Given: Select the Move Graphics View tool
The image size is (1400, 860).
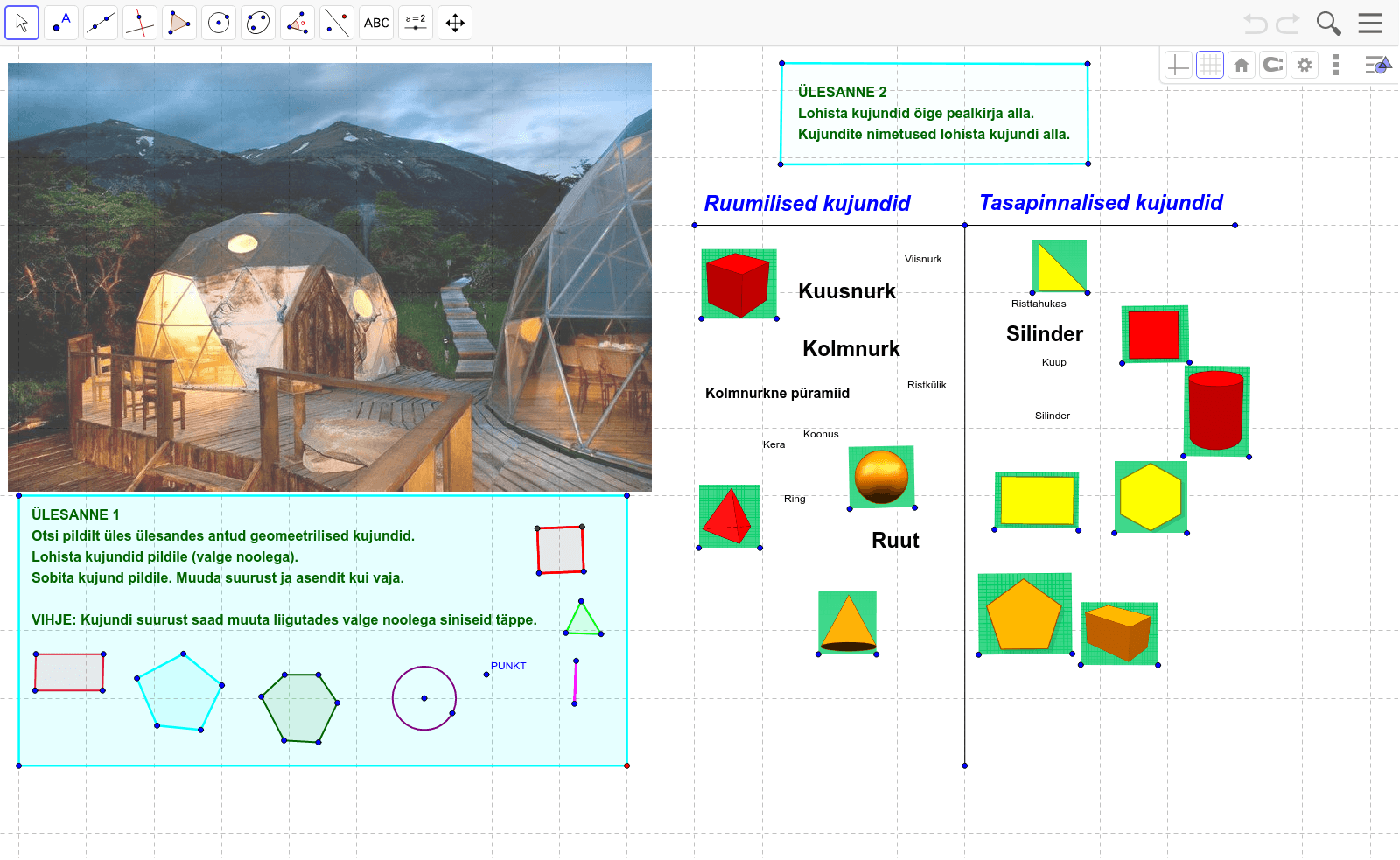Looking at the screenshot, I should [455, 23].
